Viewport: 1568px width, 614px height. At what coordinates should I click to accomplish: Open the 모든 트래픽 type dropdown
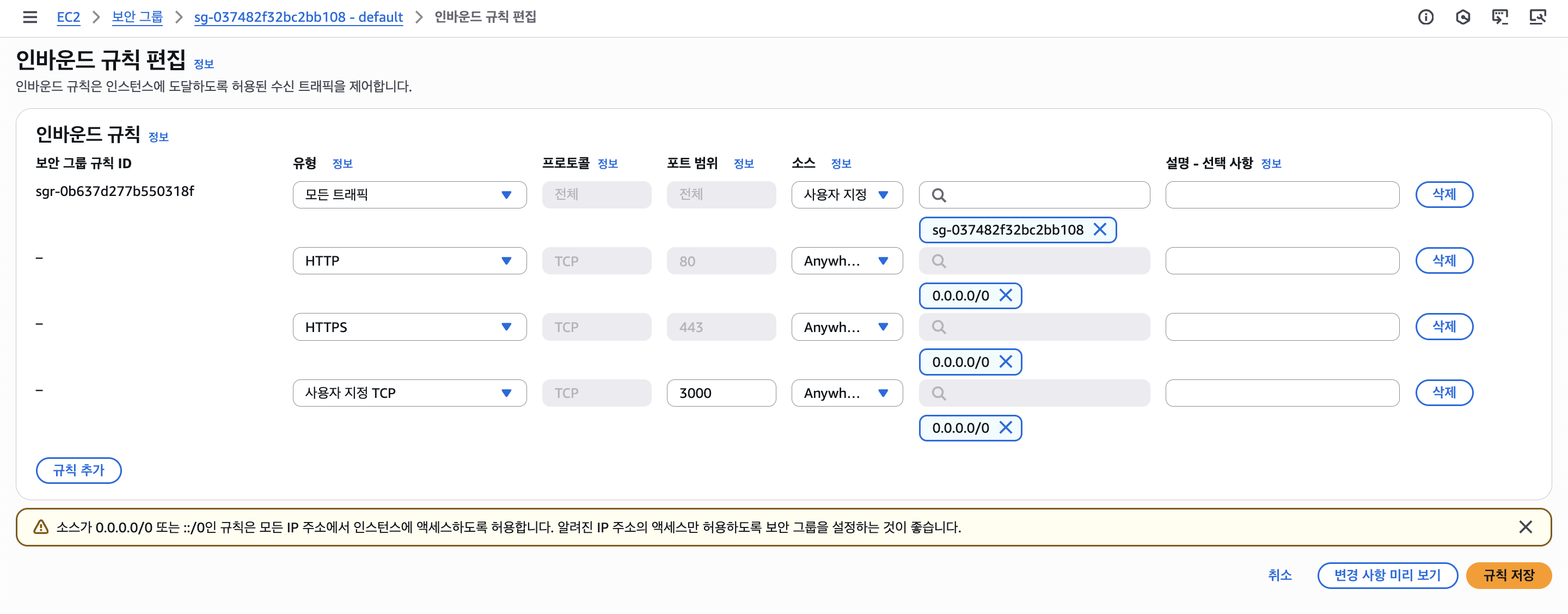[409, 195]
